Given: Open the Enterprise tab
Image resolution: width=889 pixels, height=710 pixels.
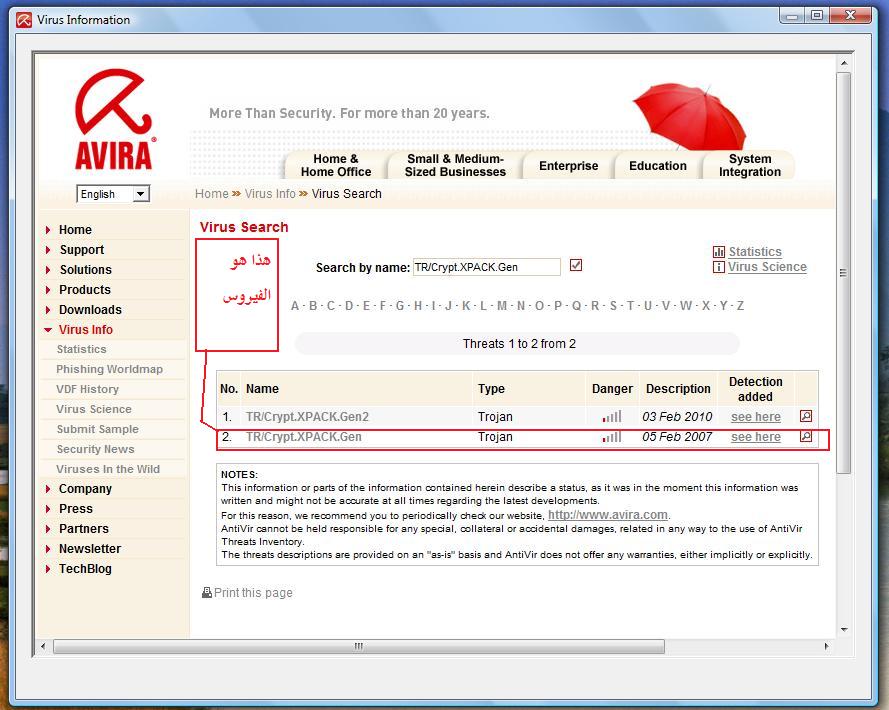Looking at the screenshot, I should coord(568,166).
